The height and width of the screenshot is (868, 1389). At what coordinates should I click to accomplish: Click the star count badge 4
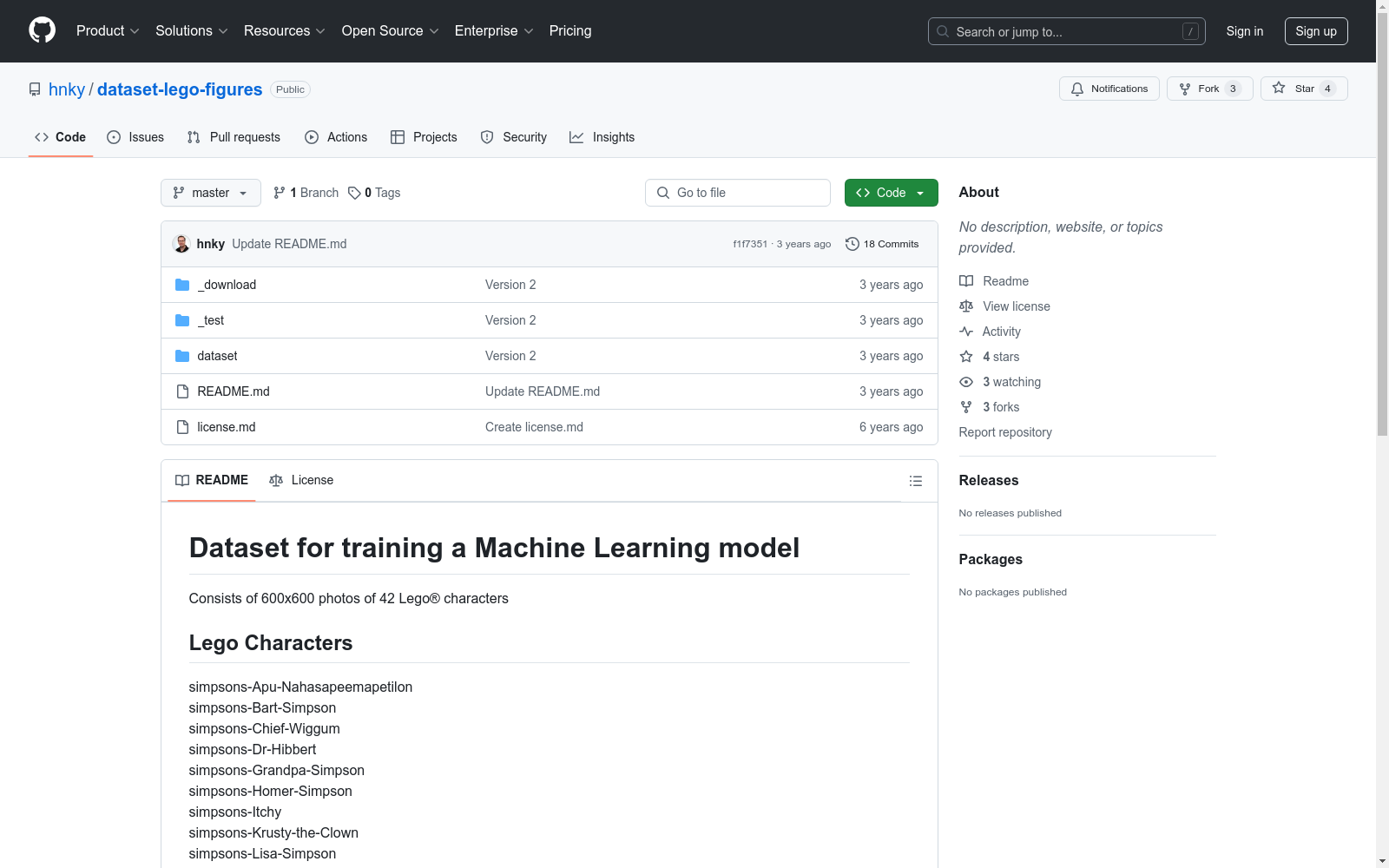[1327, 89]
